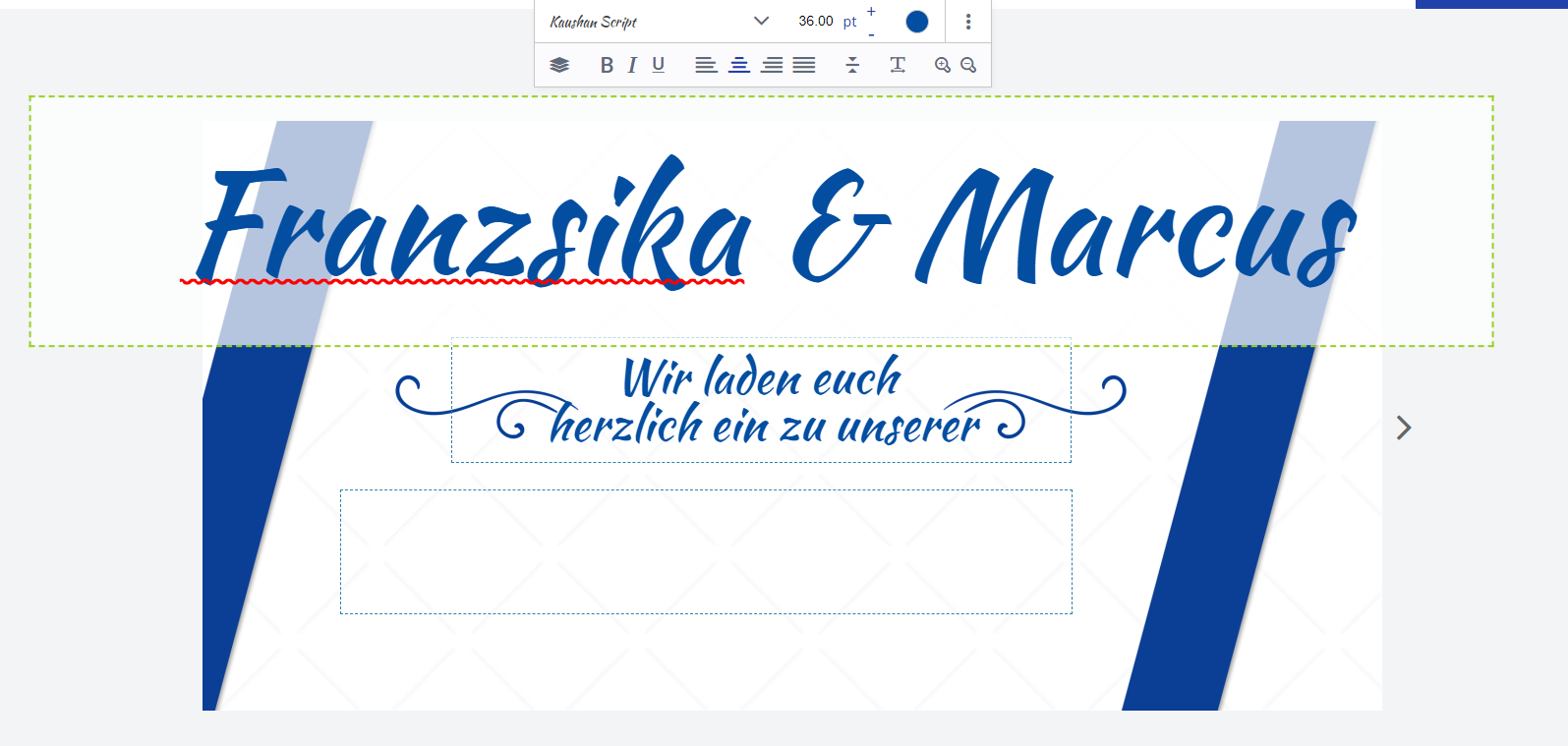Screen dimensions: 1568x746
Task: Click the 36.00 font size field
Action: [815, 21]
